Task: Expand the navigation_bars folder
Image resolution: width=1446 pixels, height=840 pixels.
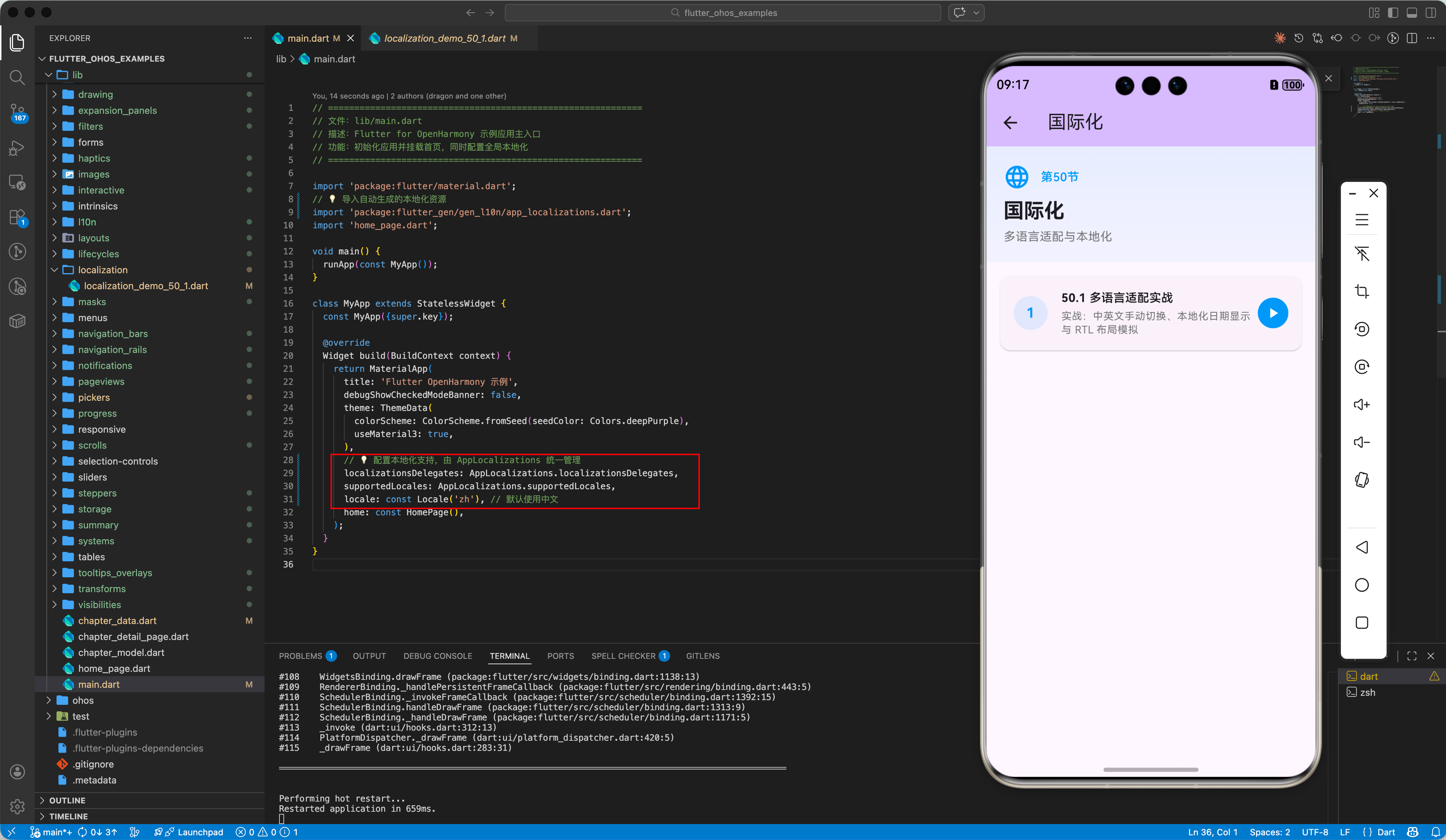Action: 112,333
